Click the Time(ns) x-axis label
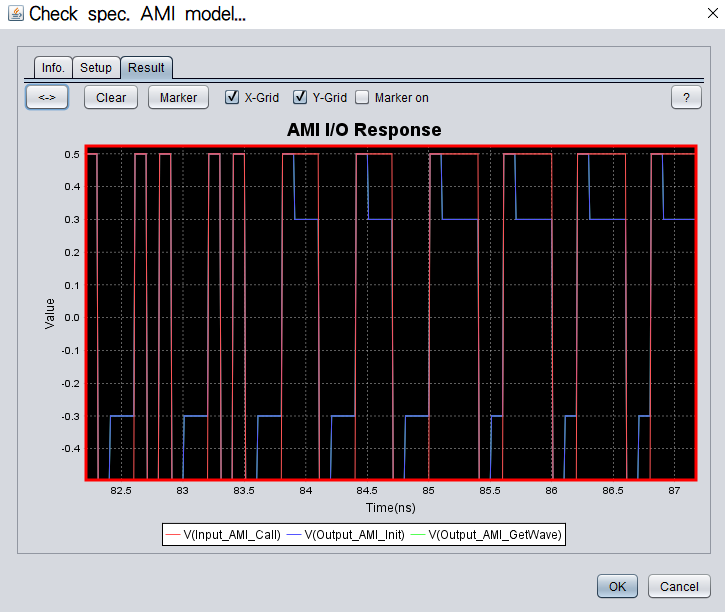Image resolution: width=725 pixels, height=612 pixels. point(390,508)
